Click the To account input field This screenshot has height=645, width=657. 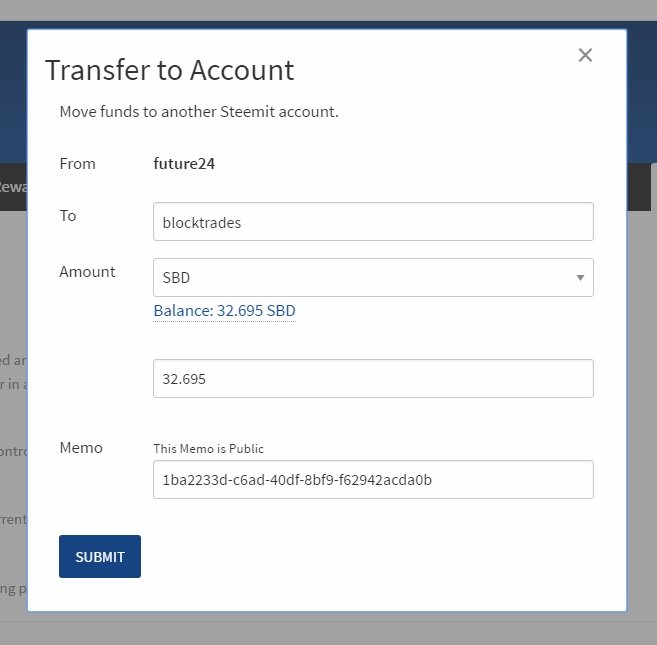373,222
